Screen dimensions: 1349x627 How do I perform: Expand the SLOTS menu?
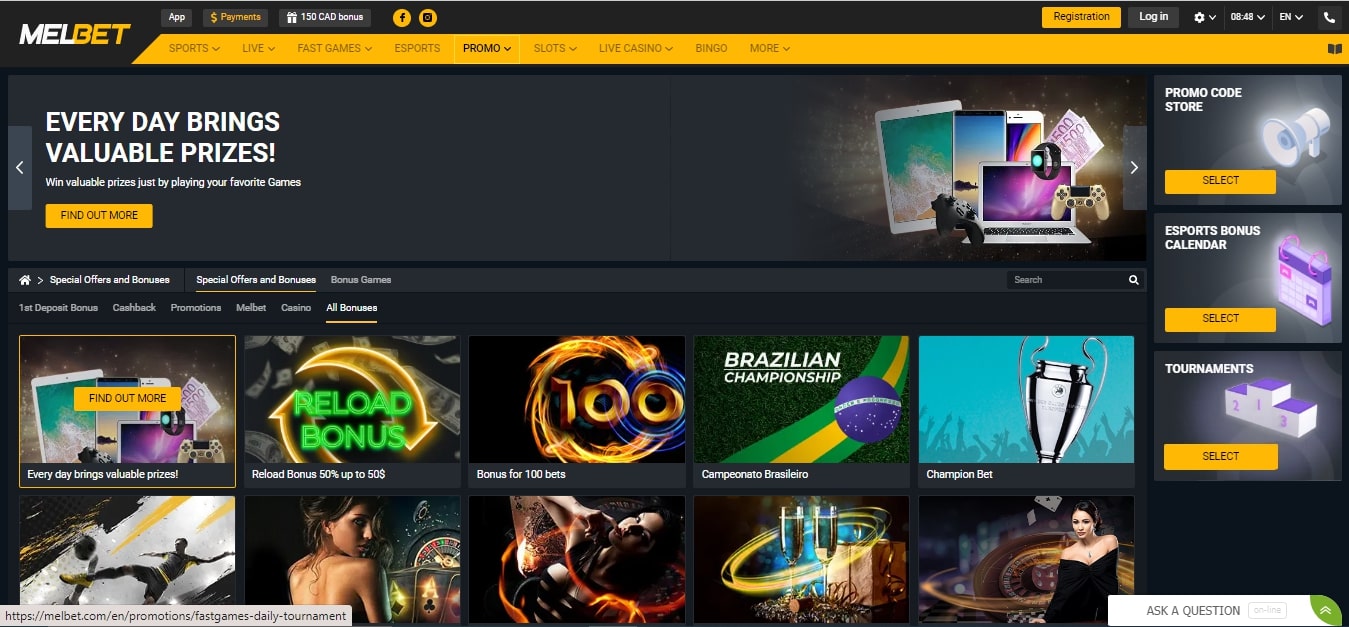(x=555, y=48)
